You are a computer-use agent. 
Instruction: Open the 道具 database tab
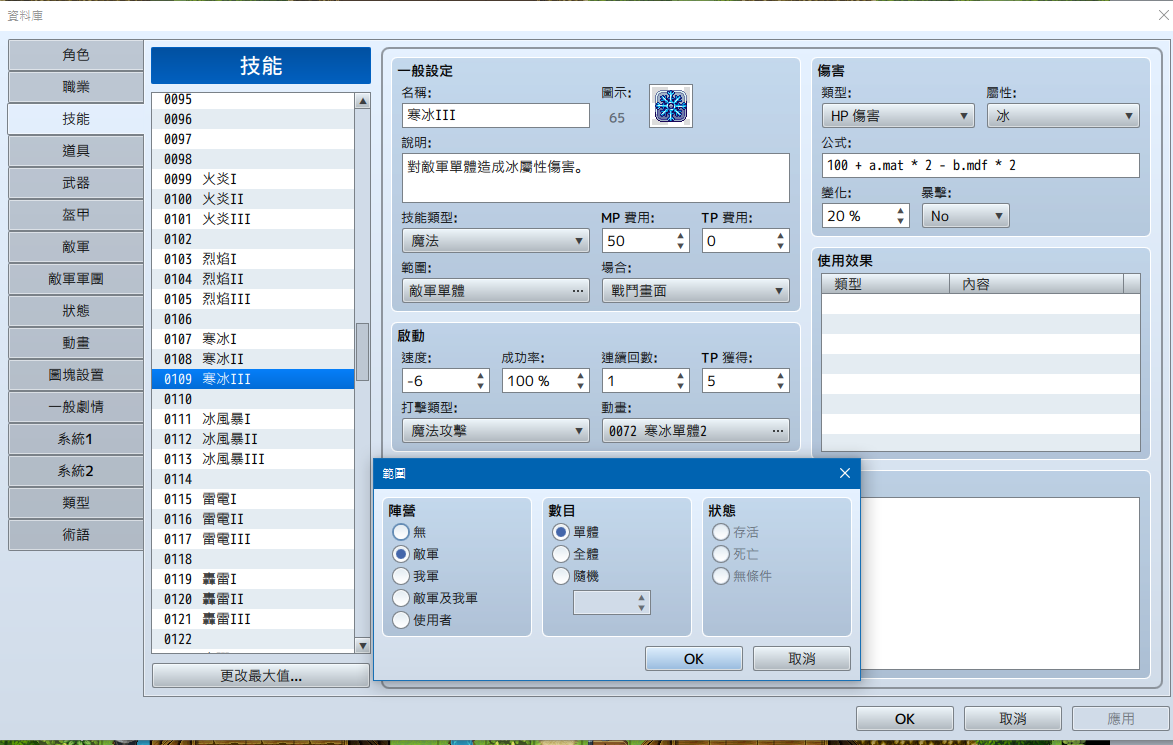[x=76, y=150]
